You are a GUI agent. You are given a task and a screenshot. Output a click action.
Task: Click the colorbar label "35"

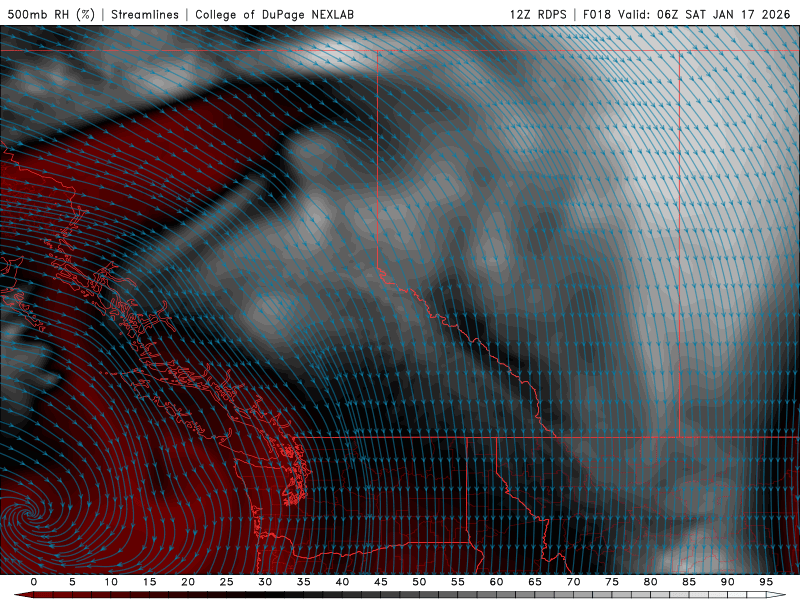pos(304,582)
